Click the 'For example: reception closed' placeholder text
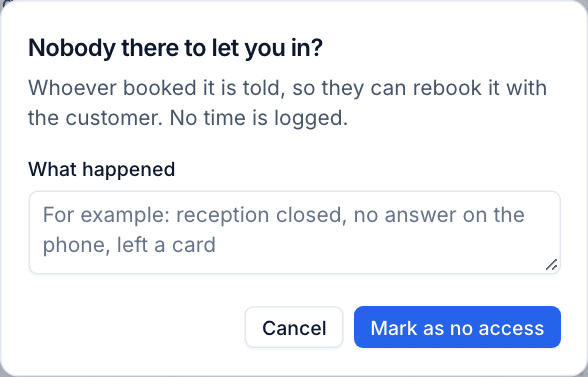 (x=193, y=215)
